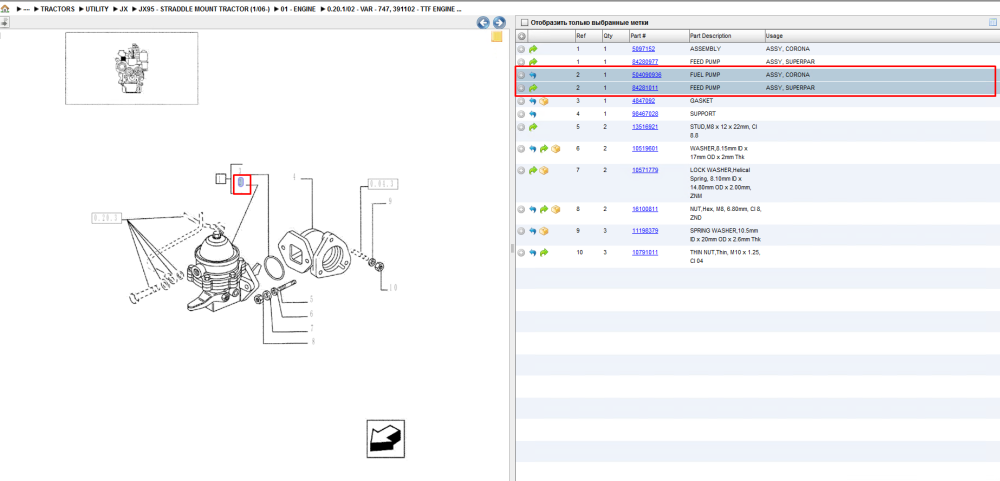Open UTILITY breadcrumb level
The width and height of the screenshot is (1000, 481).
(96, 9)
